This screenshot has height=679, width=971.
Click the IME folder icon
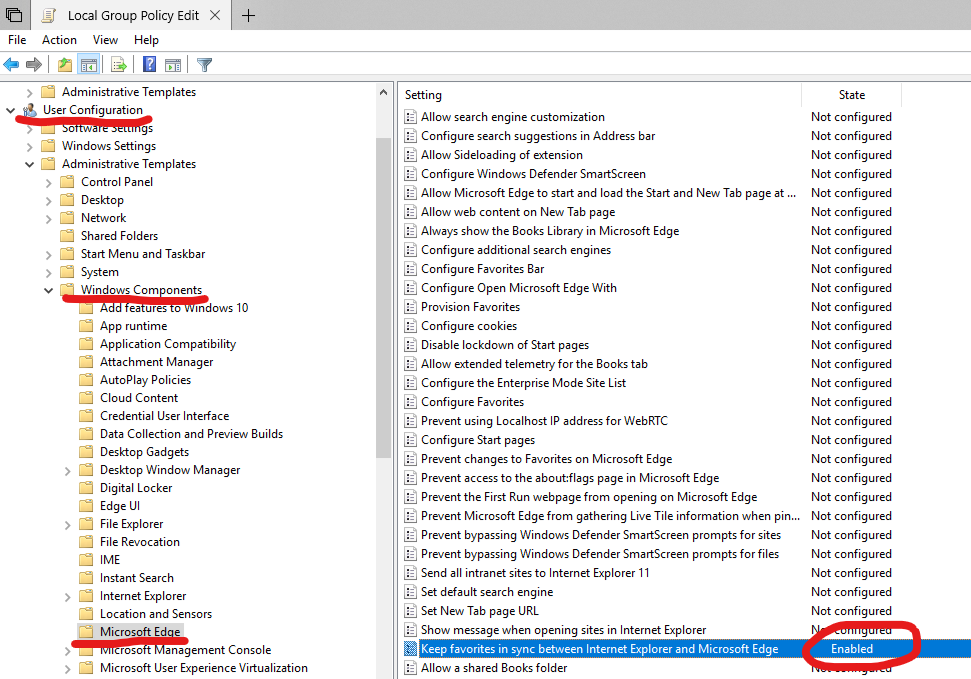tap(86, 559)
